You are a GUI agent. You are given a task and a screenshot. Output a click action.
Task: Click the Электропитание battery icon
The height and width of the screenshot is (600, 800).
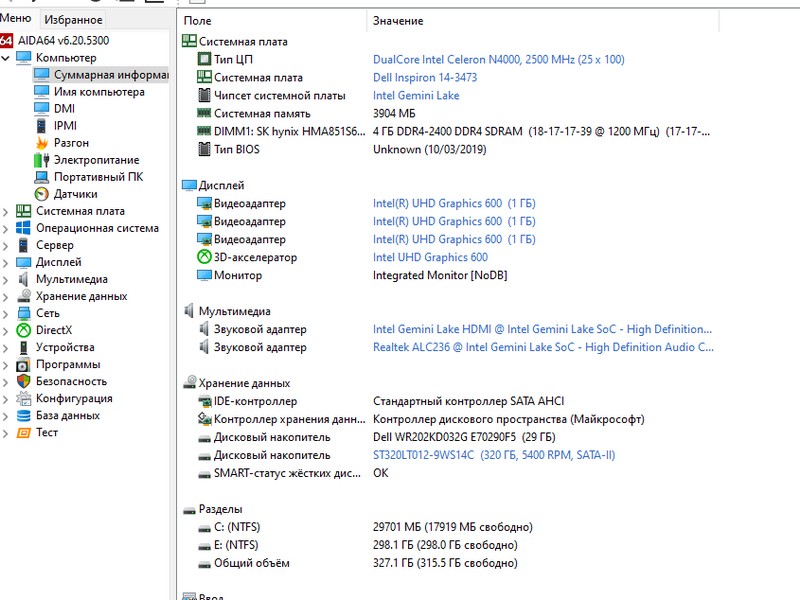point(41,160)
